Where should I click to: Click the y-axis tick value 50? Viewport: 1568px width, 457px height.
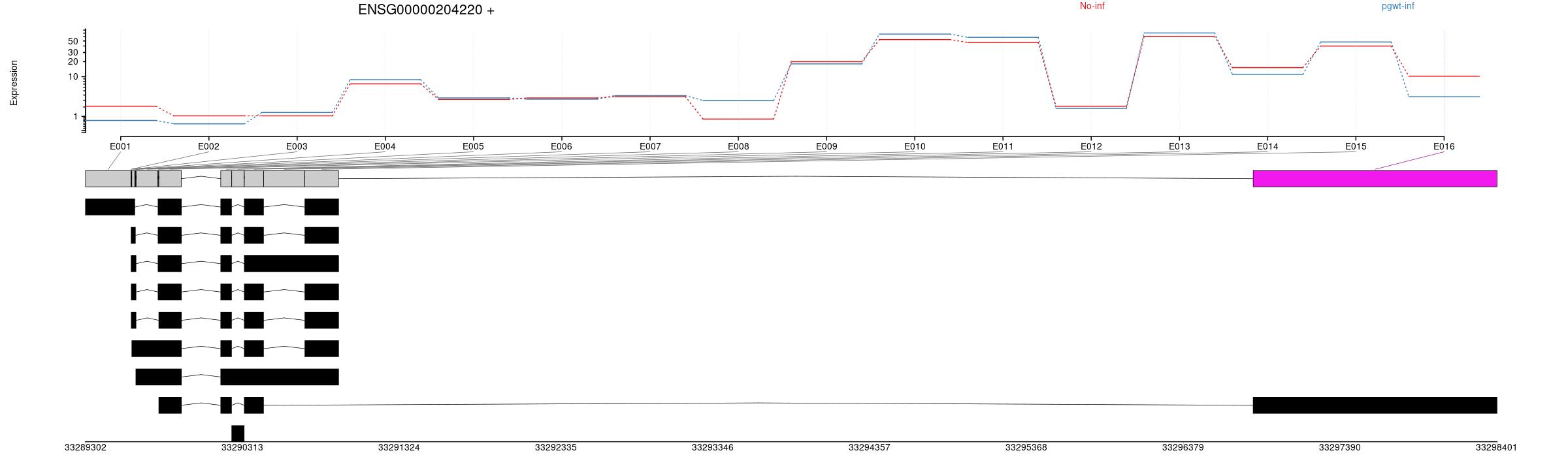tap(73, 41)
